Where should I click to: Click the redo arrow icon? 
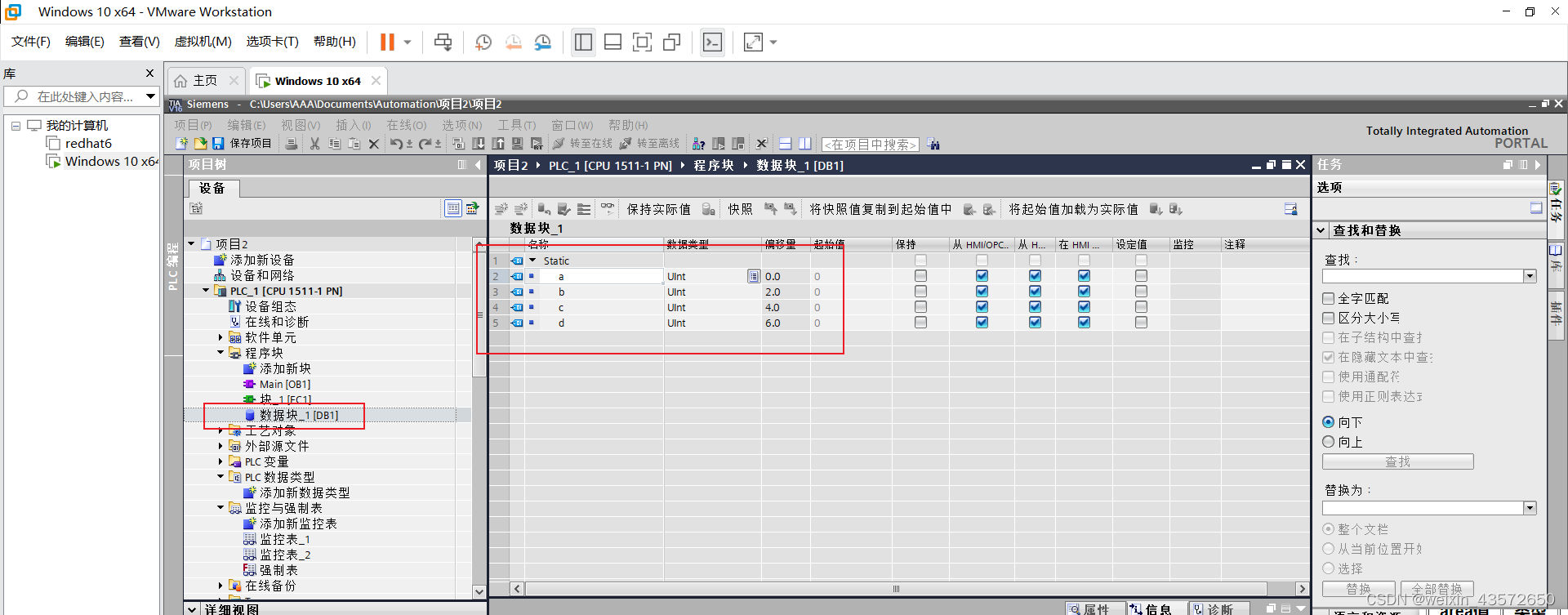pyautogui.click(x=425, y=144)
